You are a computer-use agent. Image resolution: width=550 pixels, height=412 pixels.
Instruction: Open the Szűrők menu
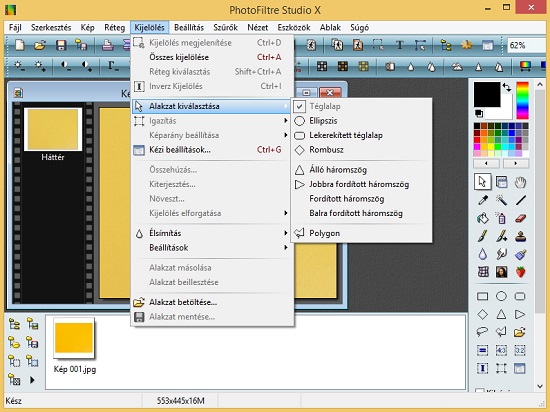[226, 27]
